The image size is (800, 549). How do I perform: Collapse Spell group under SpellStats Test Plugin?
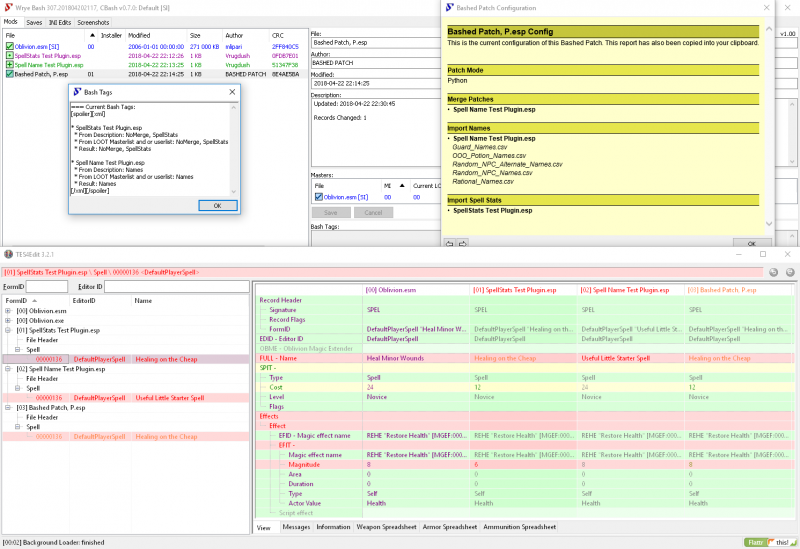click(18, 350)
